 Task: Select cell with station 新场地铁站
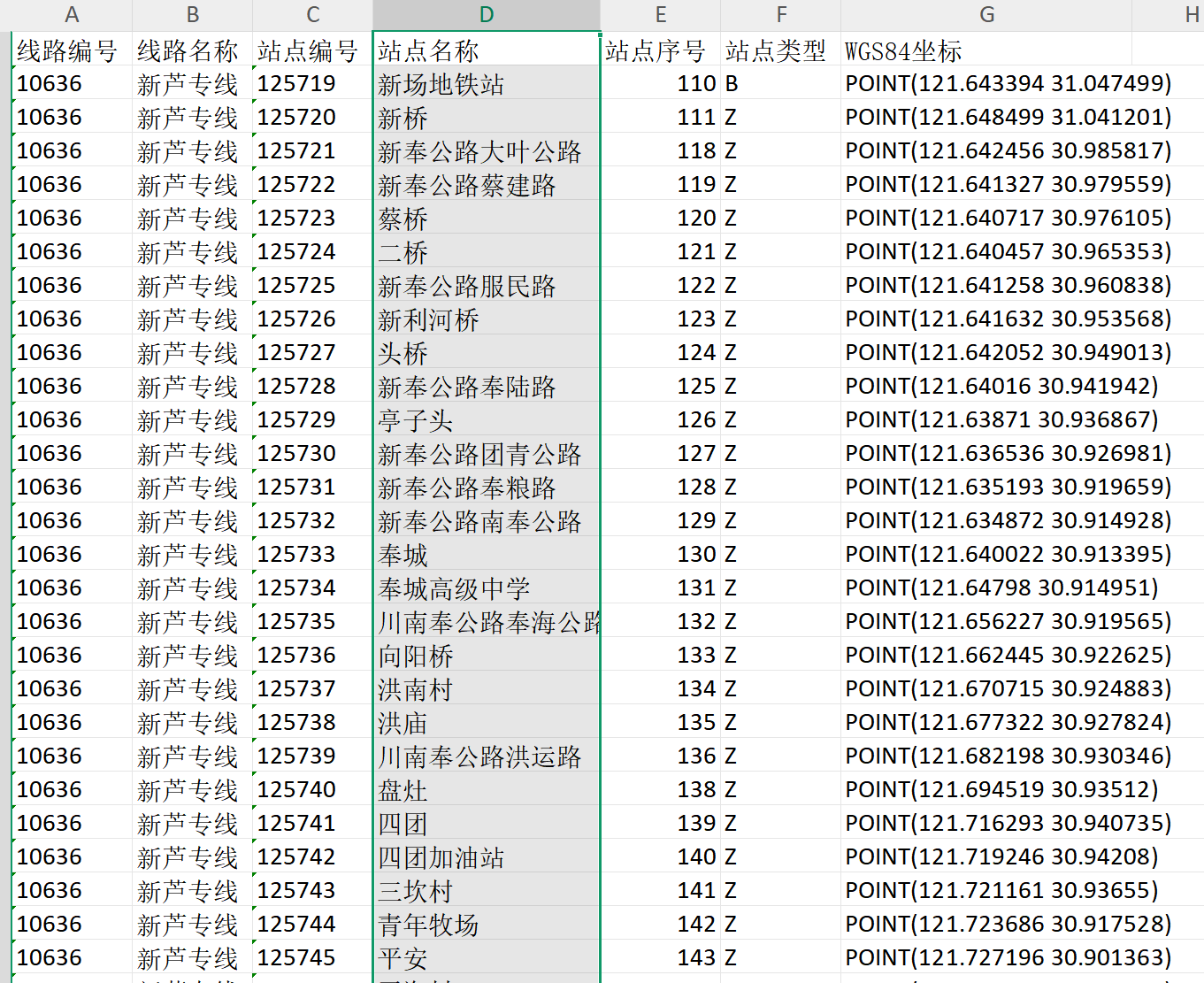487,83
